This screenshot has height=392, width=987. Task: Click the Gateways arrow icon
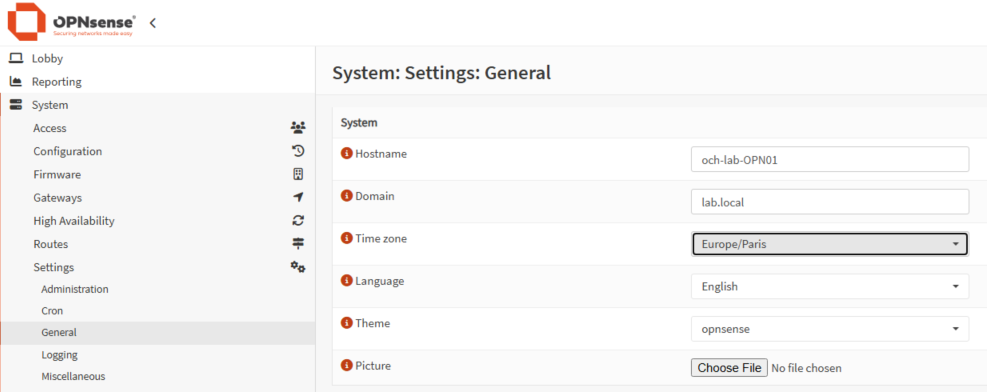[298, 198]
